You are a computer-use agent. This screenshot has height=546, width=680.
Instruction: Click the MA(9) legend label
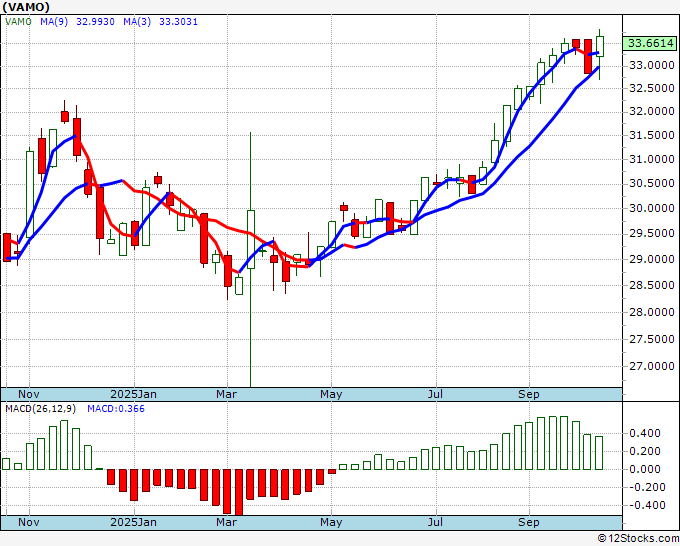point(54,22)
